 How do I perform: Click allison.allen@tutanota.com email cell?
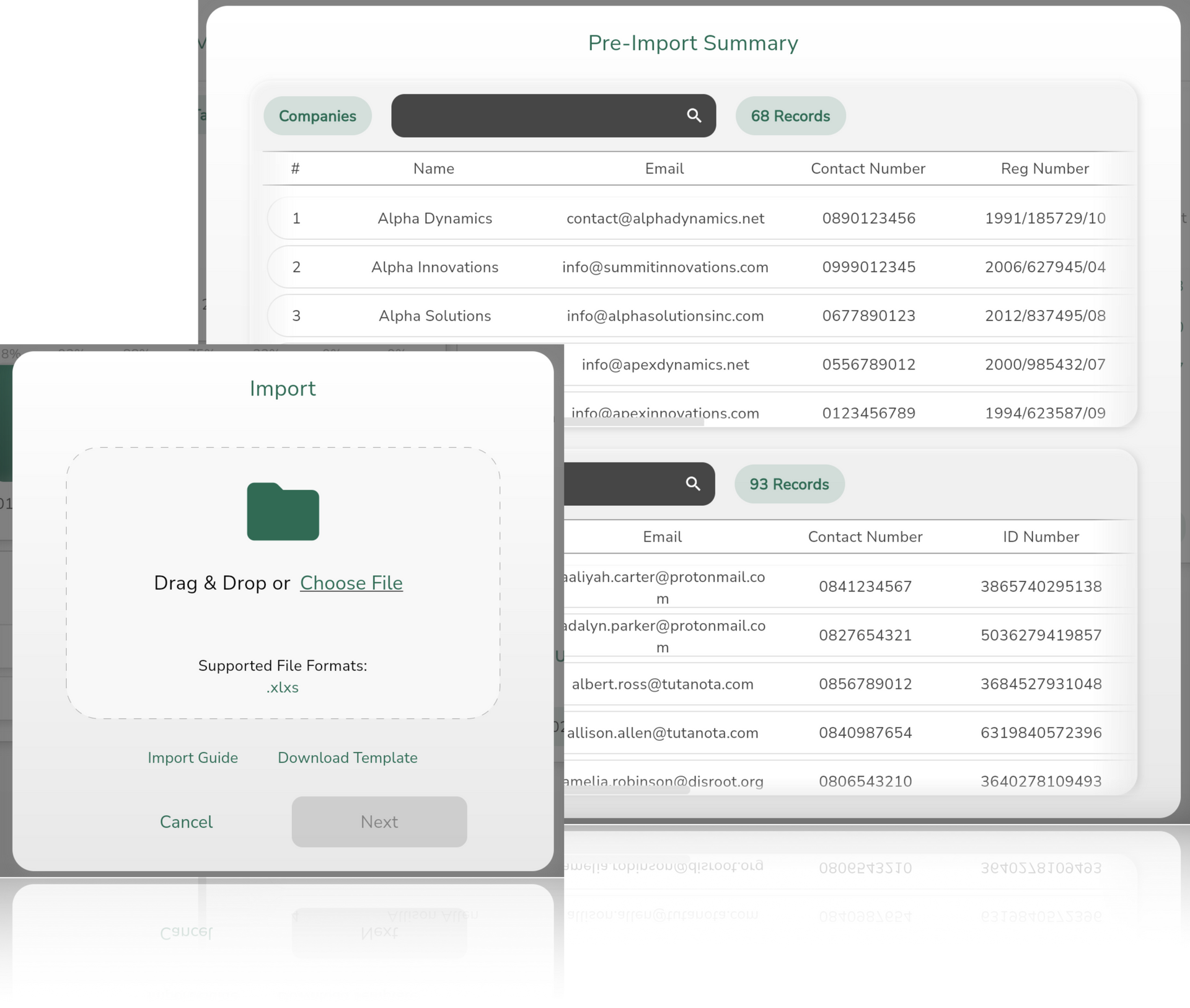(662, 733)
